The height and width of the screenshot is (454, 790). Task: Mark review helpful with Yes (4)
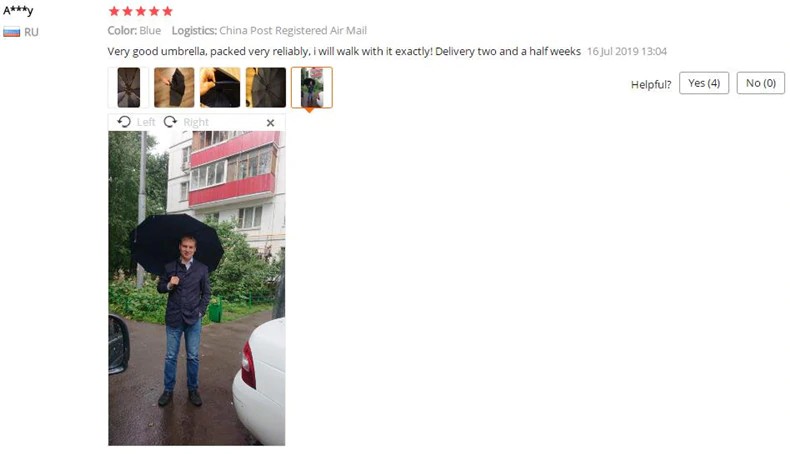(704, 83)
